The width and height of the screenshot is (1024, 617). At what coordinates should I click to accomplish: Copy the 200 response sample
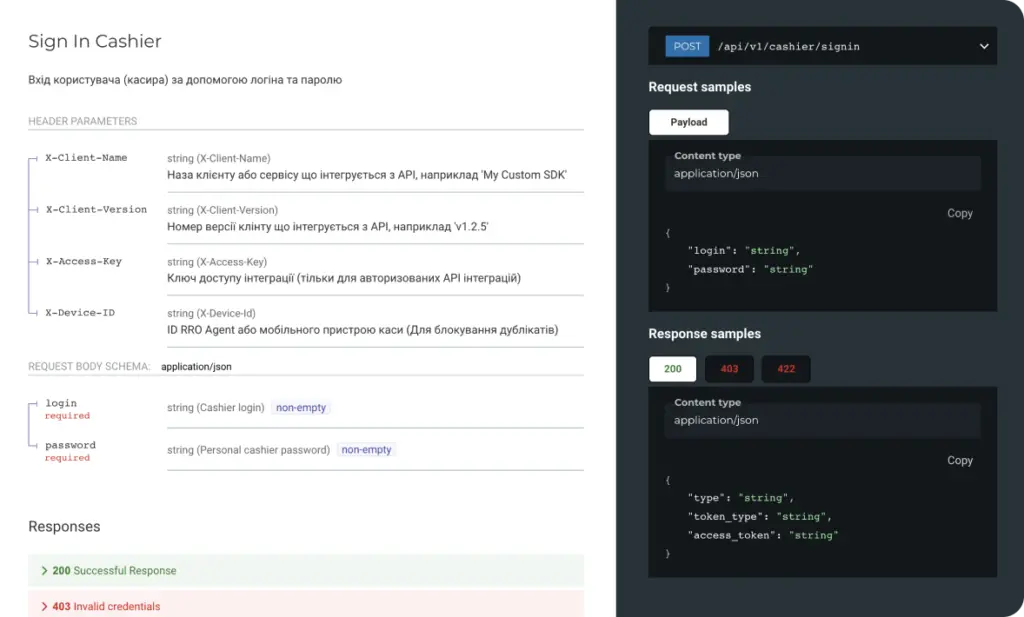coord(958,460)
